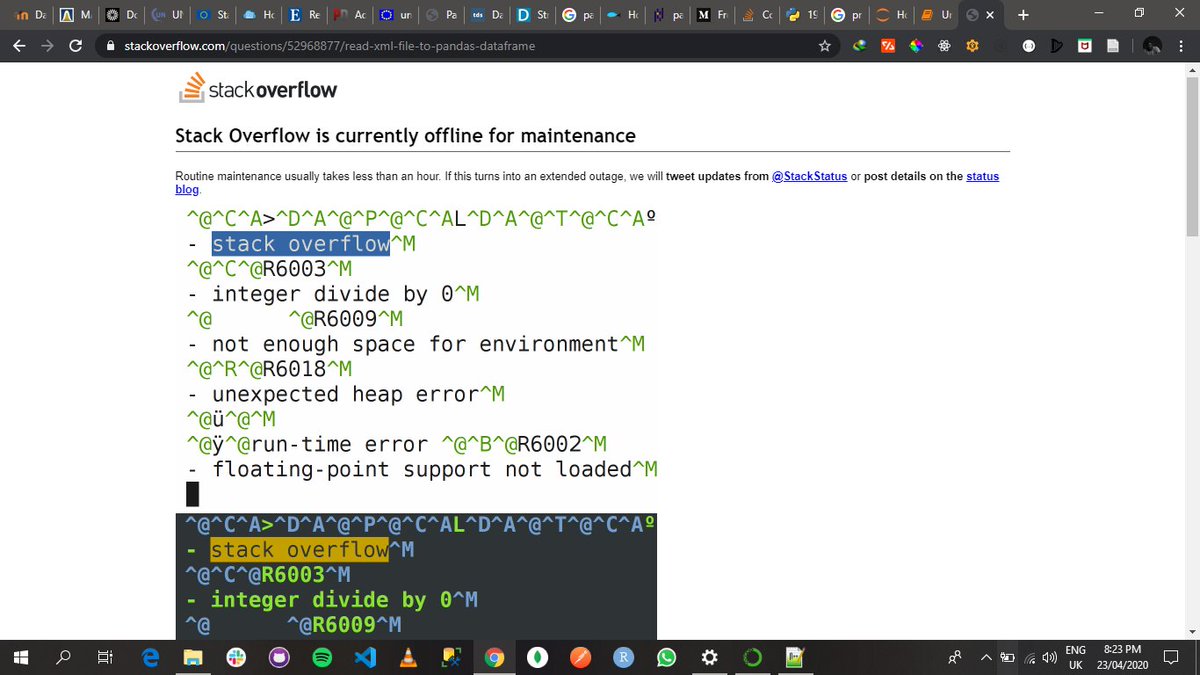Image resolution: width=1200 pixels, height=675 pixels.
Task: Open the orange gear extension icon
Action: 972,45
